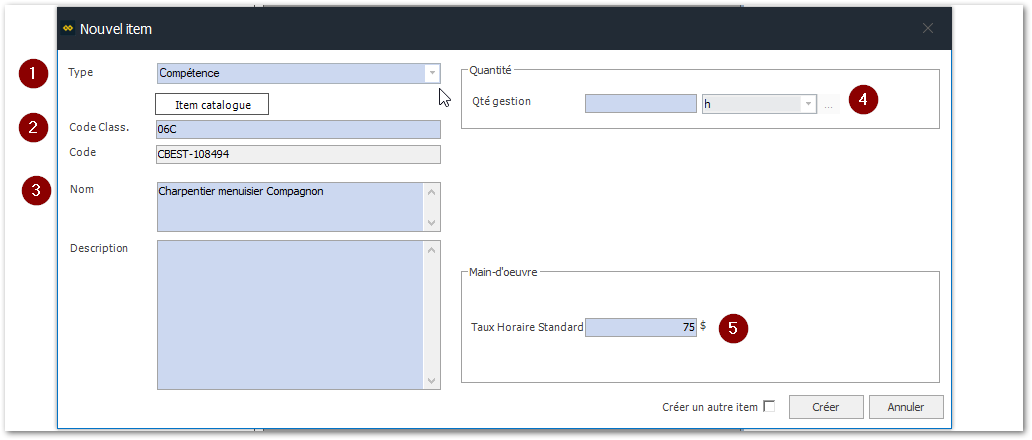Click the Description scroll down arrow
Image resolution: width=1032 pixels, height=440 pixels.
[x=432, y=380]
